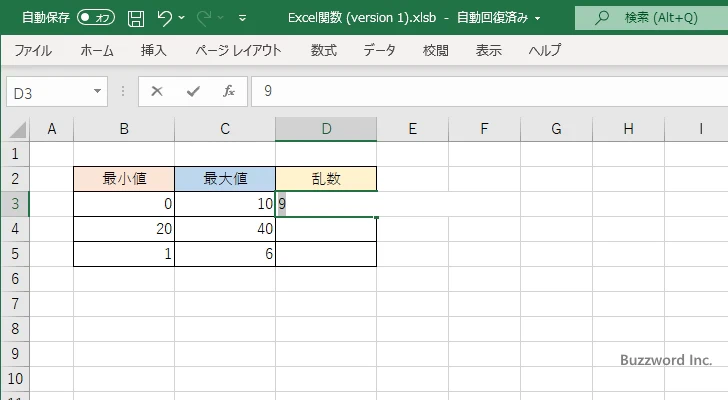Select row 2 header
The image size is (728, 400).
coord(15,179)
